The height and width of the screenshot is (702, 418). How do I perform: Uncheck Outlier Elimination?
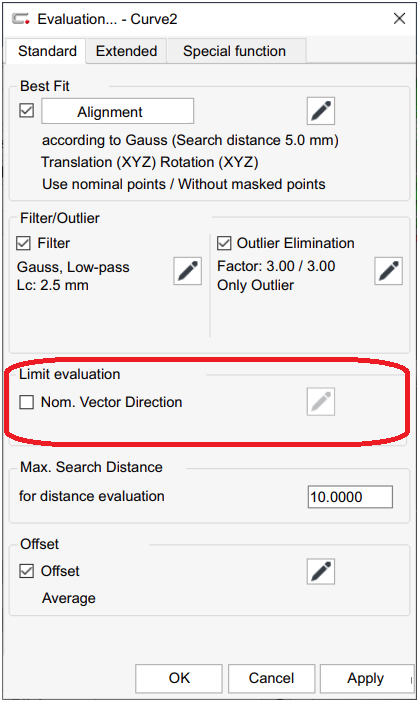[x=224, y=243]
